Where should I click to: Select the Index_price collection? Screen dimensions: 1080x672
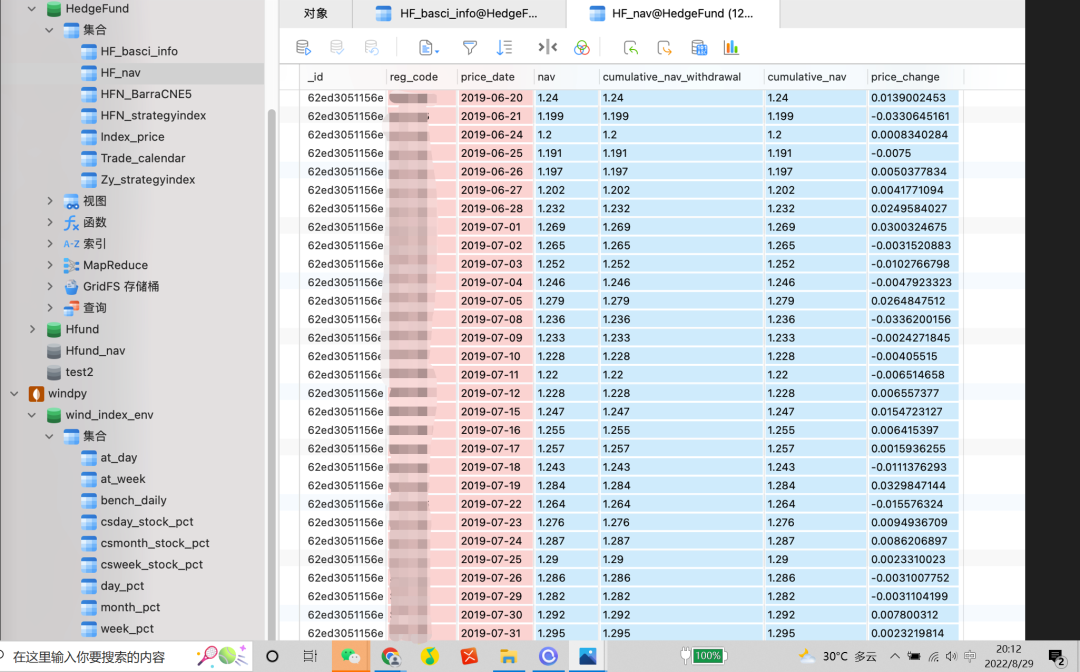(132, 136)
